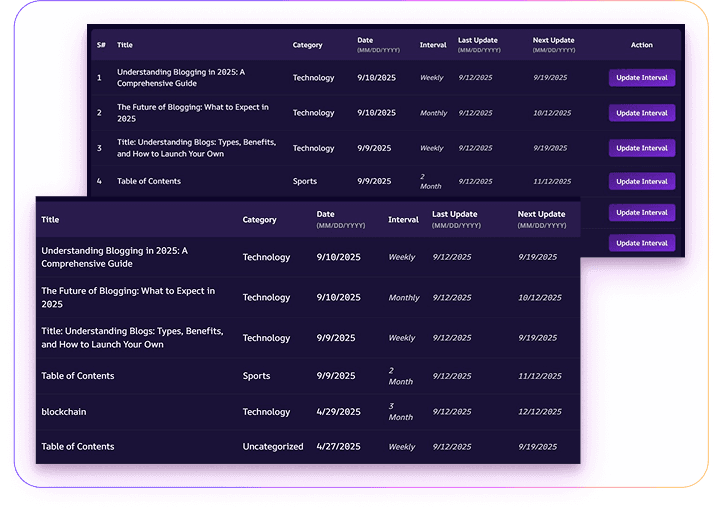This screenshot has height=512, width=721.
Task: Click Update Interval for Table of Contents row 4
Action: (x=642, y=181)
